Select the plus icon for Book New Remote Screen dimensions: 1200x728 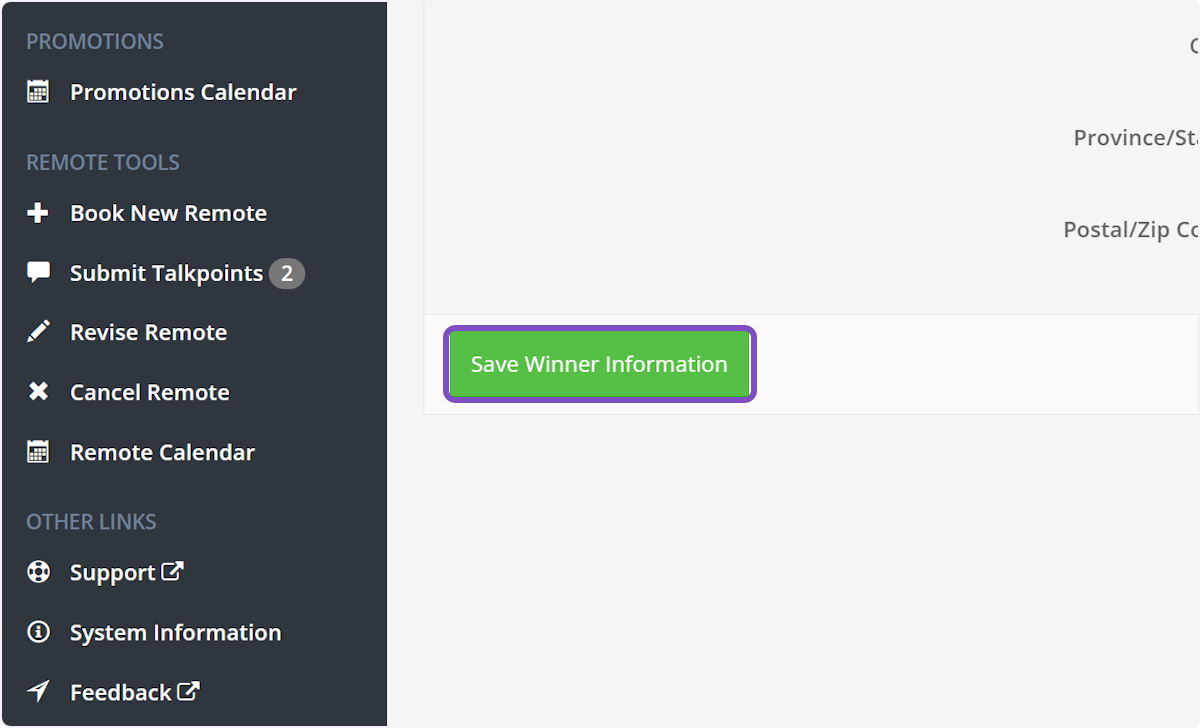click(x=37, y=212)
